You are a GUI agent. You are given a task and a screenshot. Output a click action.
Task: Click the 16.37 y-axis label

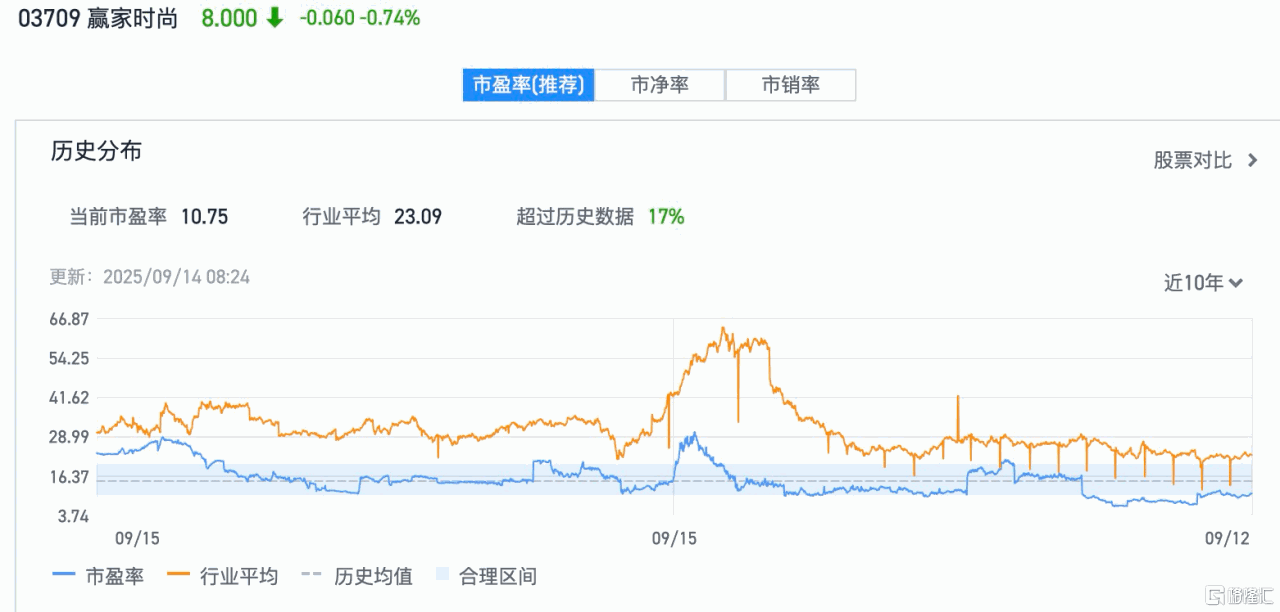pos(70,477)
